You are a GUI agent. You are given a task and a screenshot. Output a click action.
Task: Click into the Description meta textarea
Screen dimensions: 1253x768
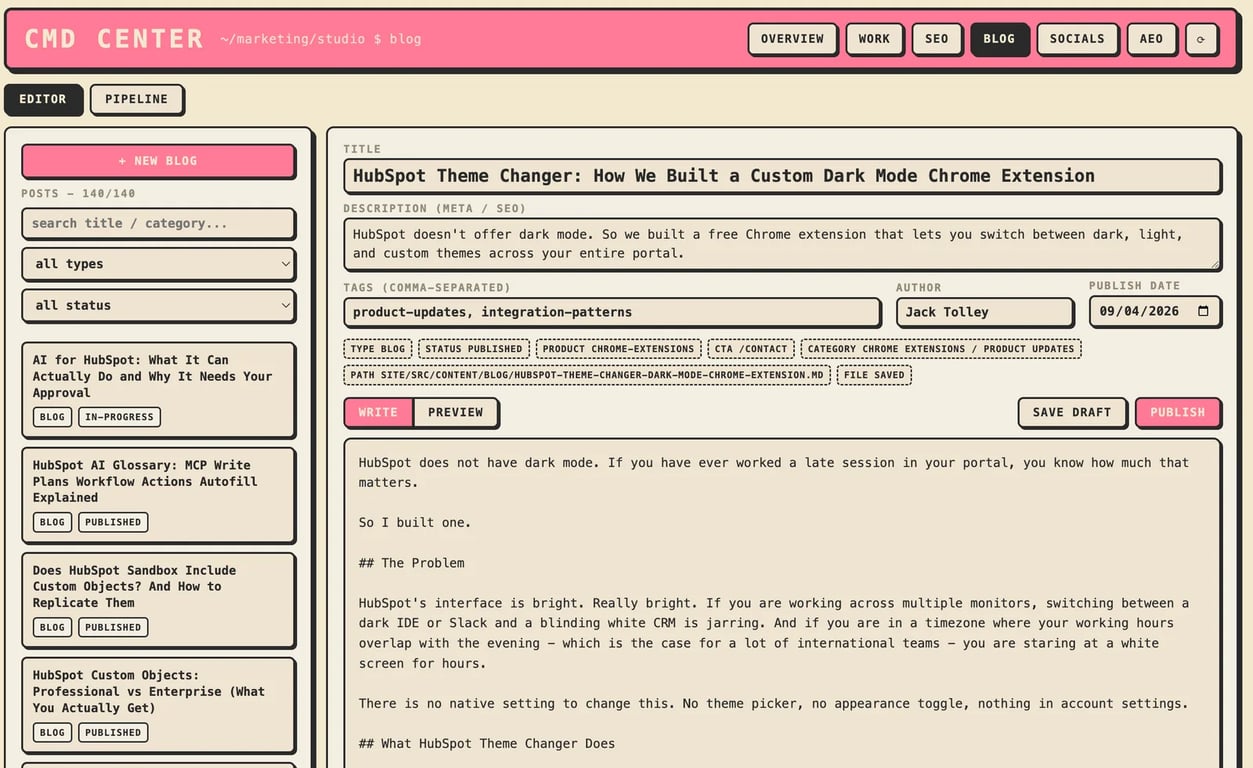[x=782, y=244]
